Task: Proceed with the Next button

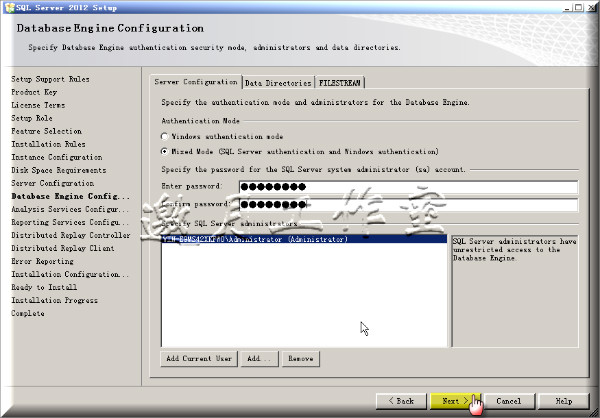Action: click(x=455, y=401)
